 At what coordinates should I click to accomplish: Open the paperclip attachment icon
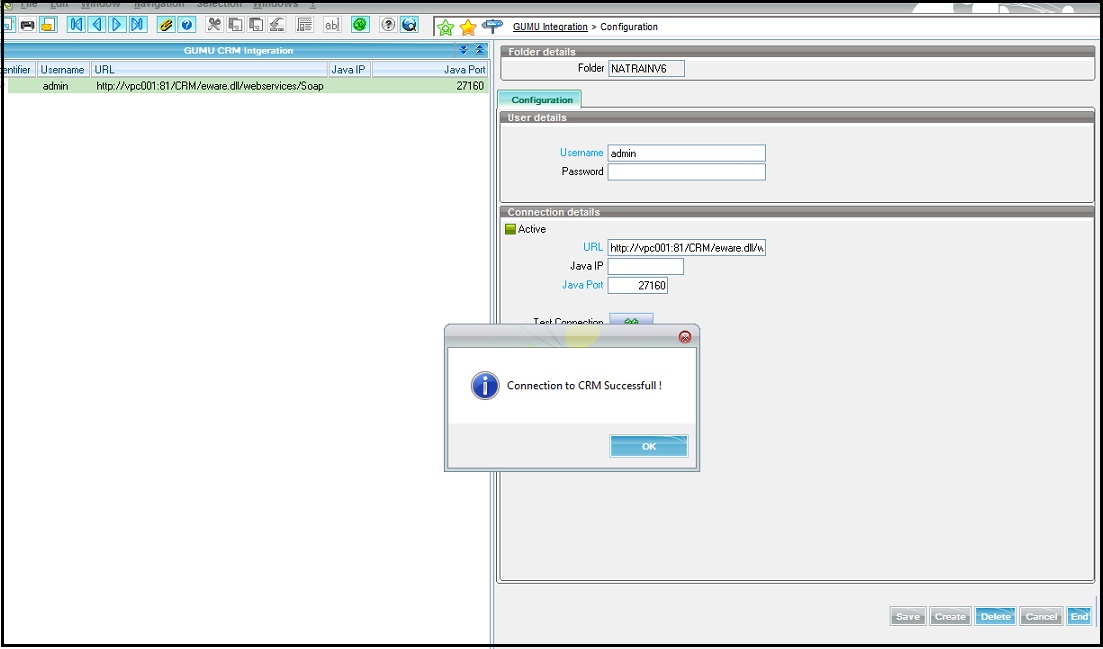pos(166,25)
